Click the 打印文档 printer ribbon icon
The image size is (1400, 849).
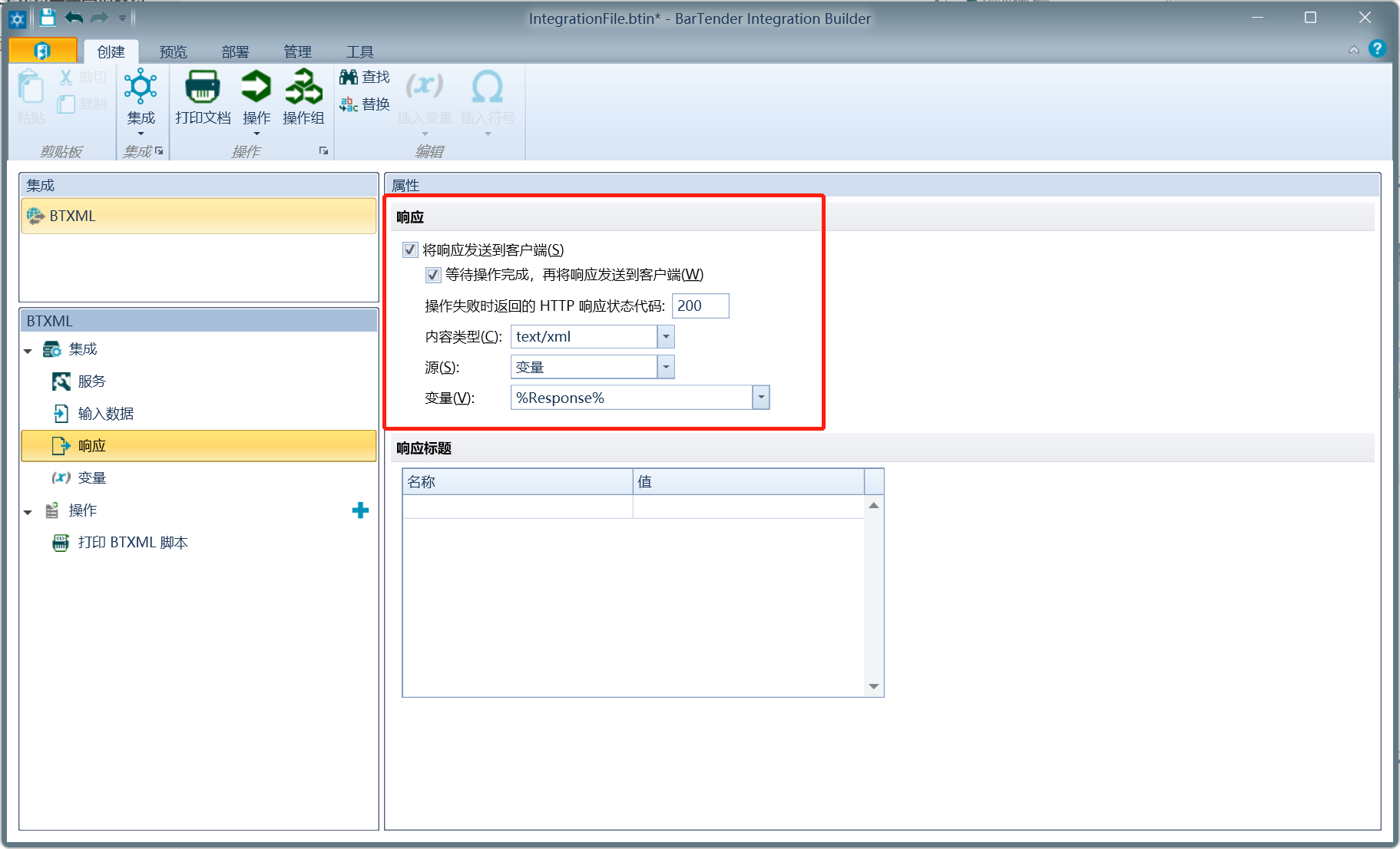[203, 86]
